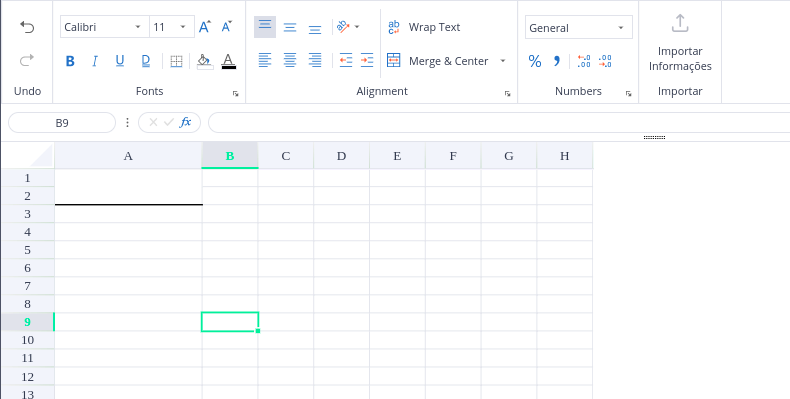
Task: Select column D header
Action: click(342, 156)
